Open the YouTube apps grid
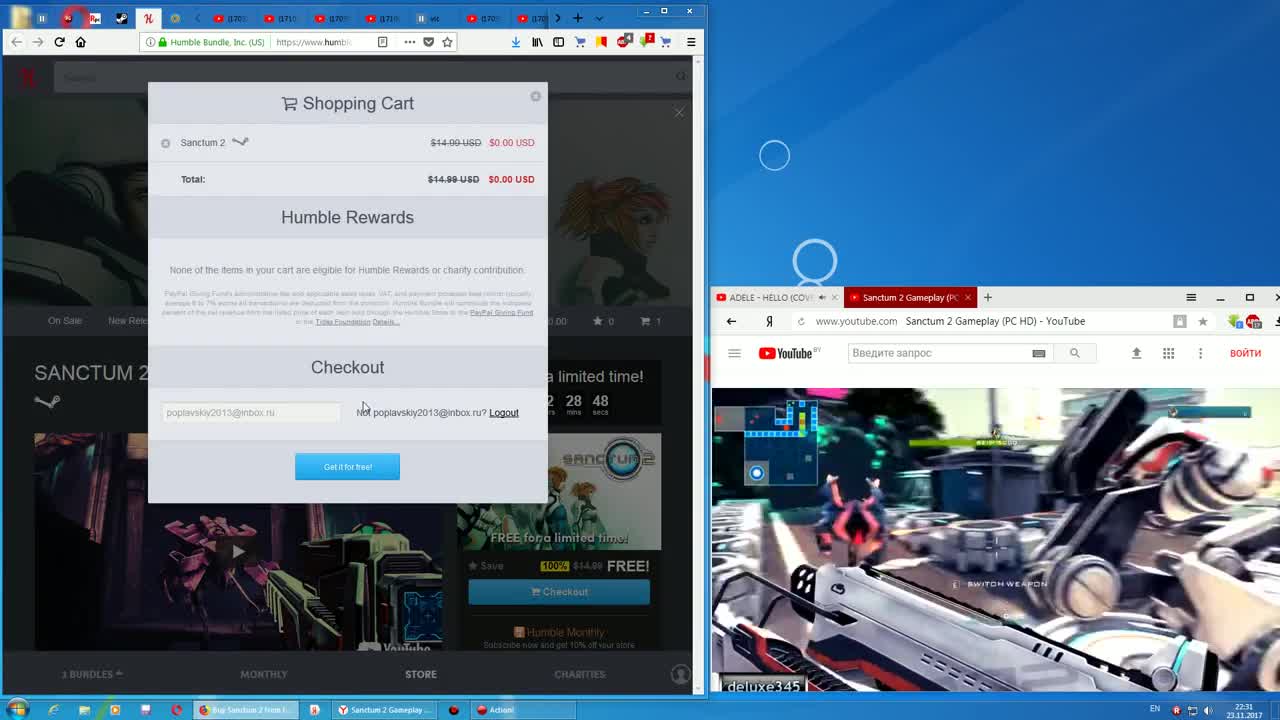Viewport: 1280px width, 720px height. pyautogui.click(x=1168, y=353)
